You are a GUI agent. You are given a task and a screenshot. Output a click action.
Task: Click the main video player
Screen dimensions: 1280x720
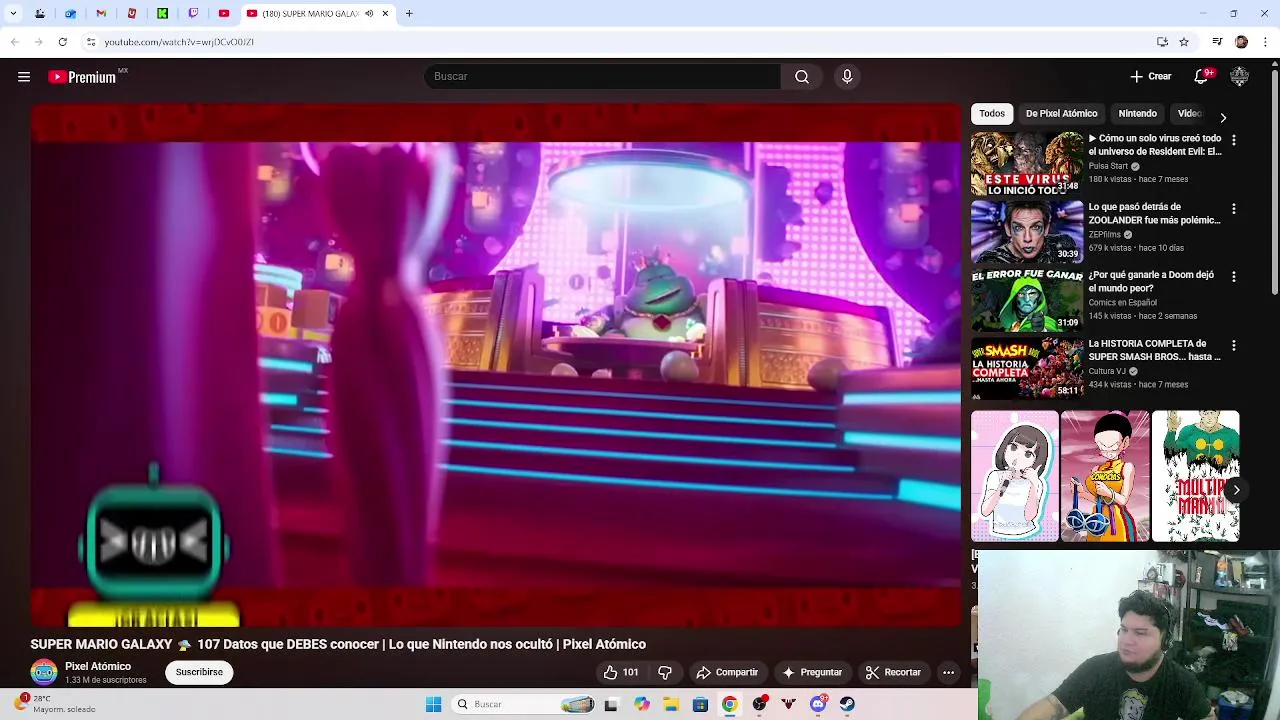[x=496, y=365]
